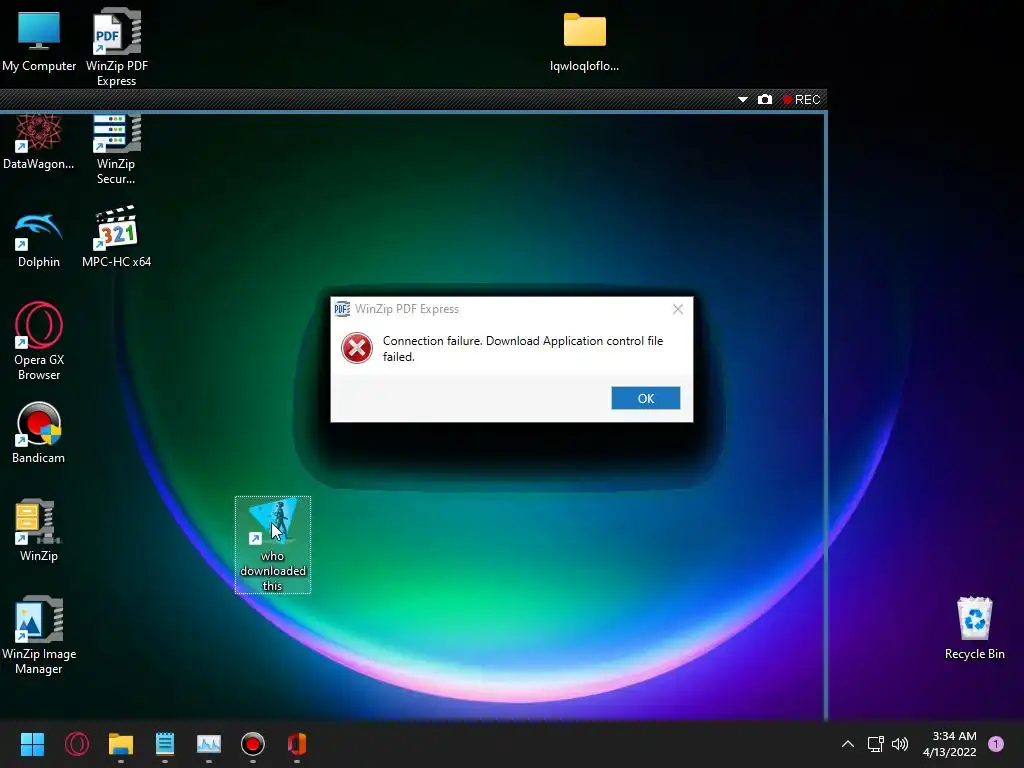This screenshot has width=1024, height=768.
Task: Open the performance monitor taskbar icon
Action: pyautogui.click(x=209, y=744)
